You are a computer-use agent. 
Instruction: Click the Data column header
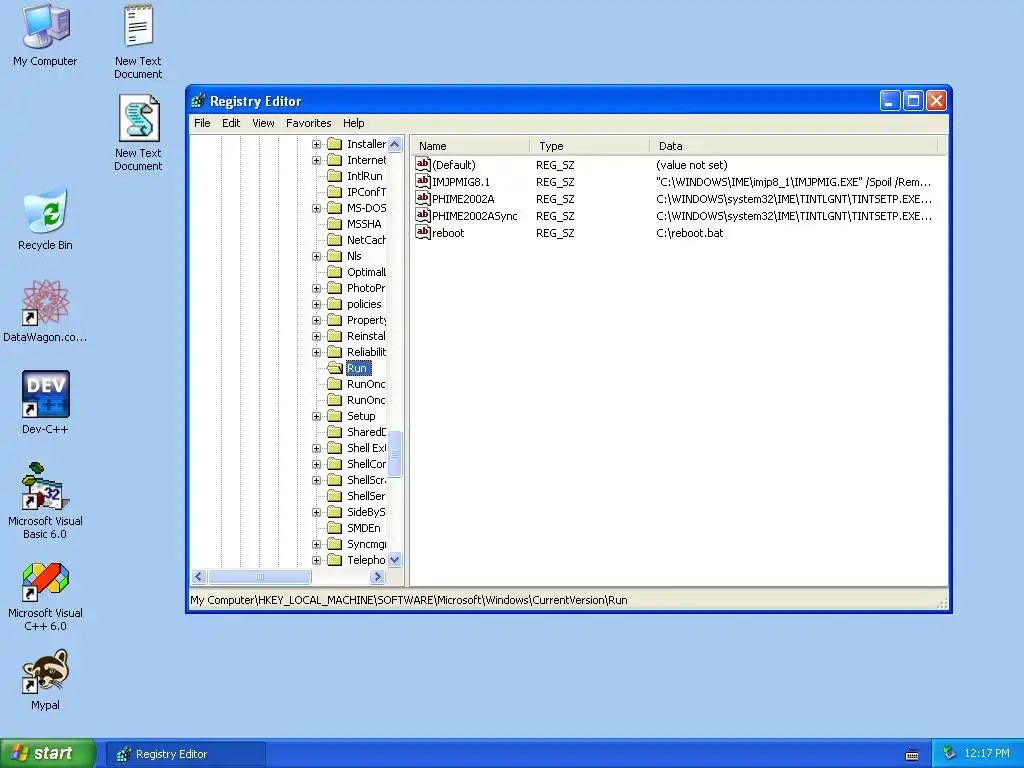[793, 146]
